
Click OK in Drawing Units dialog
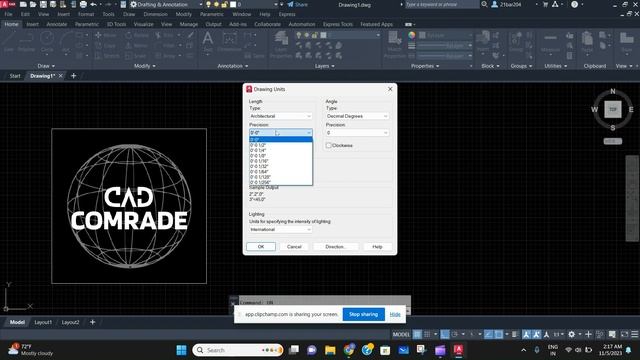[x=261, y=247]
